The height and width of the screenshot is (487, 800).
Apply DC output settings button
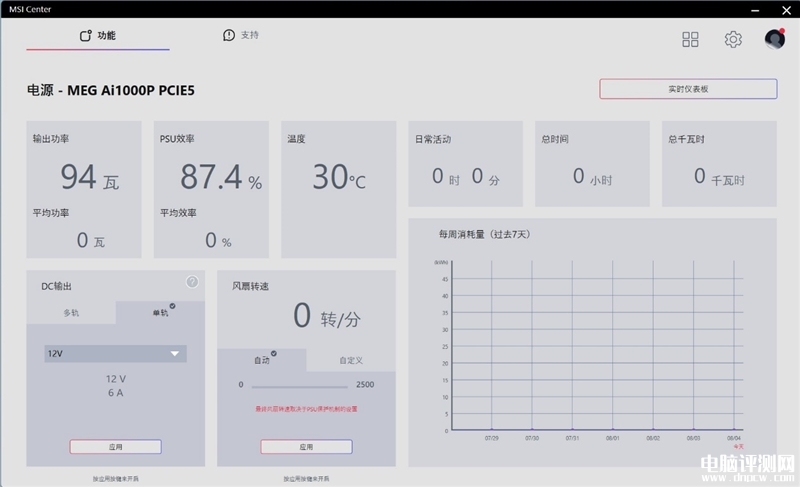[x=115, y=447]
